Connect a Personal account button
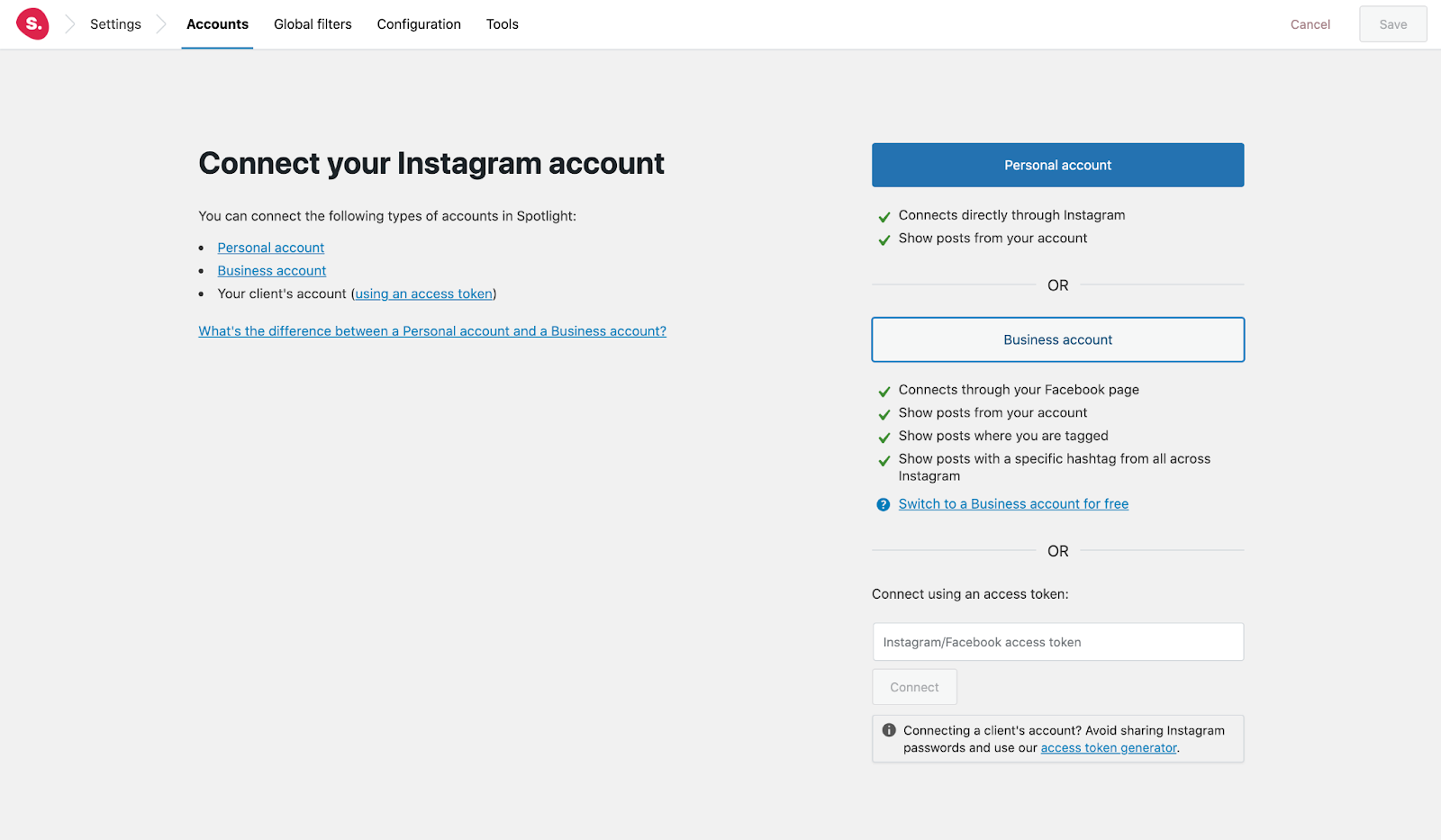Image resolution: width=1441 pixels, height=840 pixels. [x=1058, y=165]
